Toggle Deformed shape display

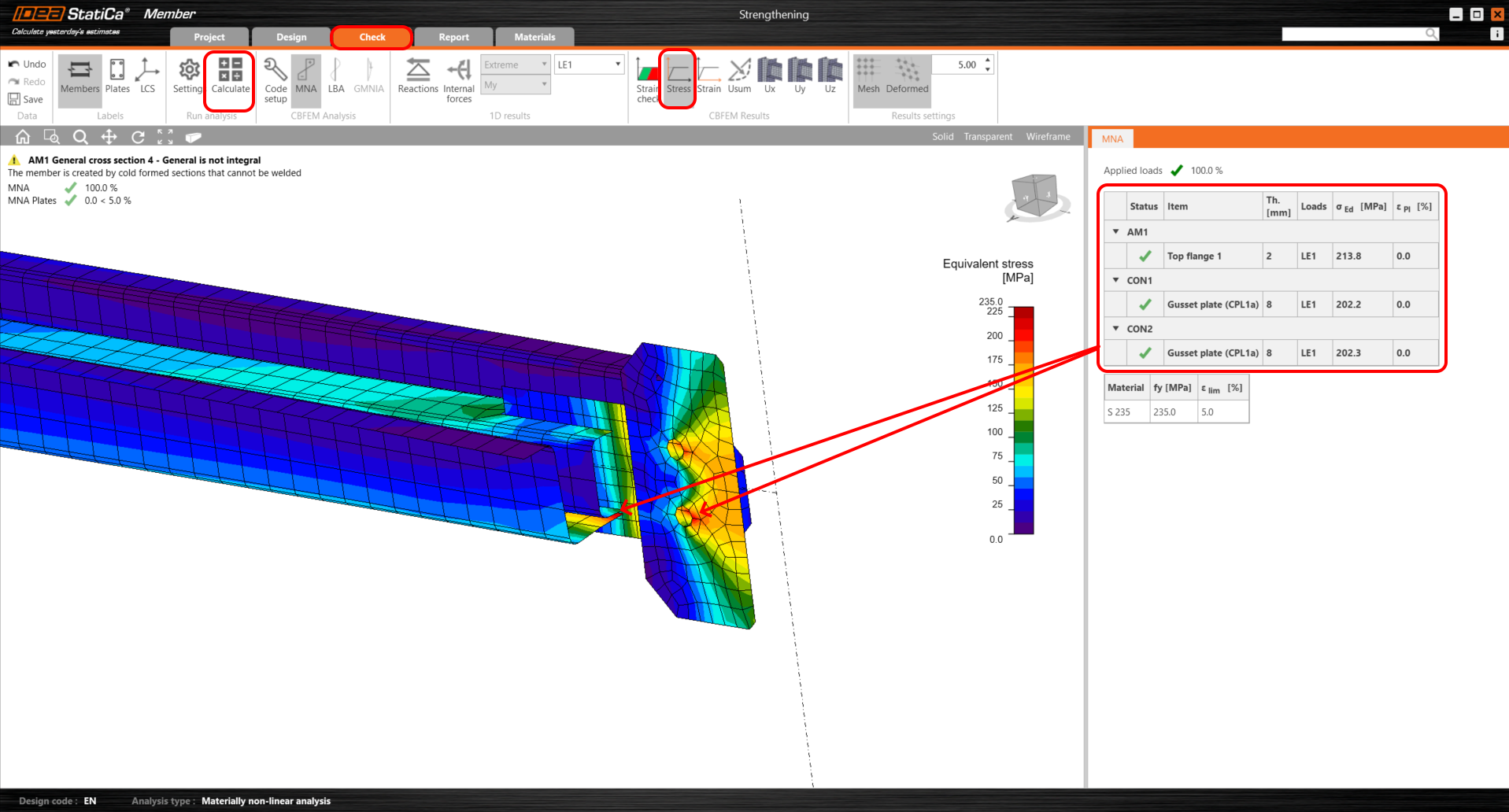click(x=907, y=76)
